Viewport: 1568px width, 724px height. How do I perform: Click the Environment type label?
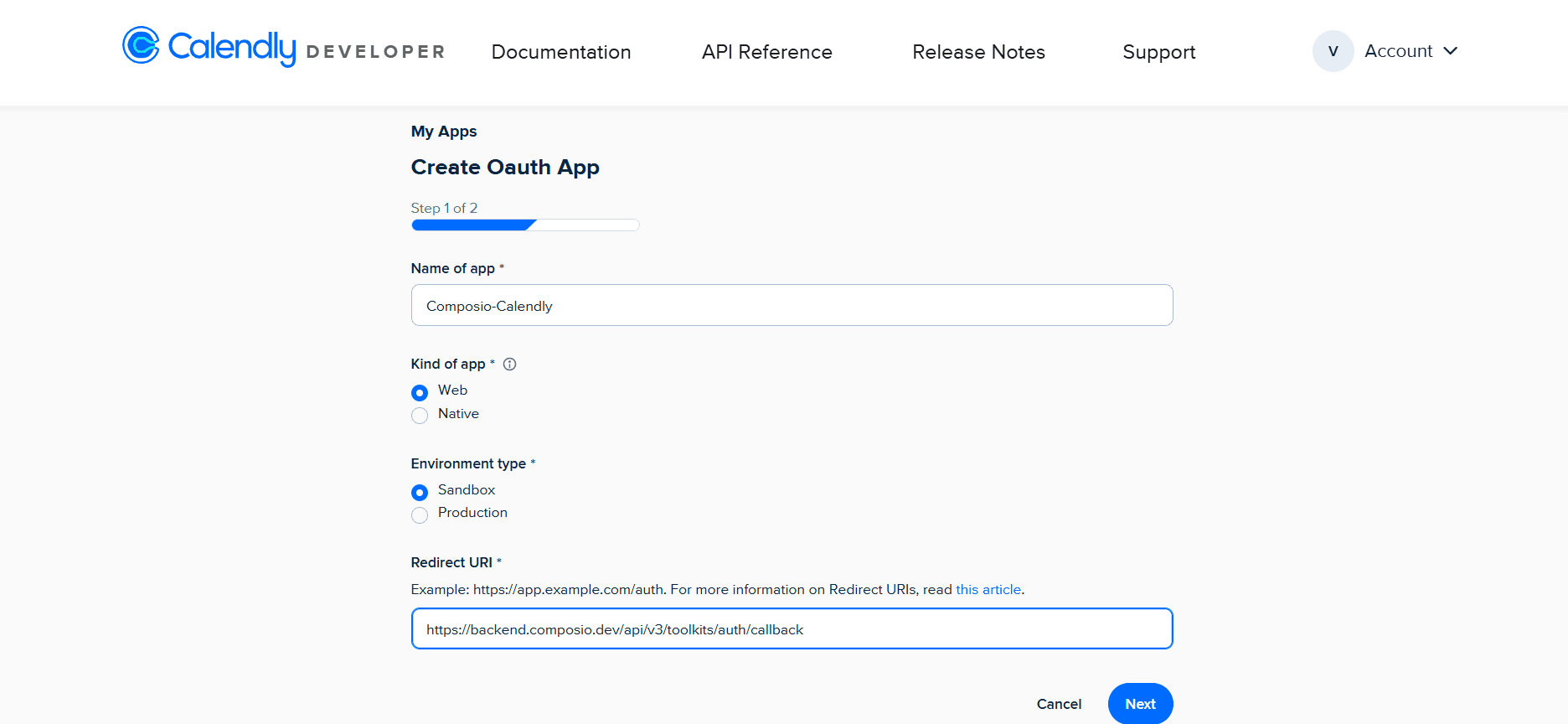pyautogui.click(x=468, y=463)
